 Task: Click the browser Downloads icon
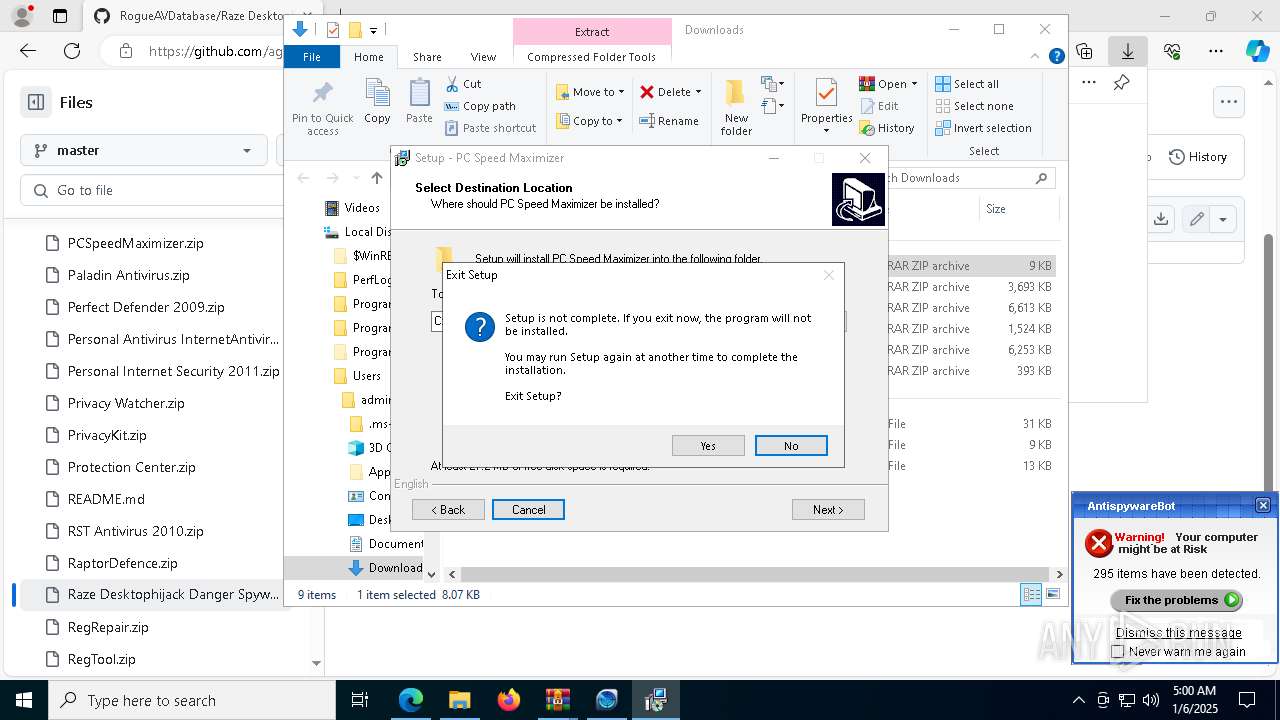click(1128, 51)
